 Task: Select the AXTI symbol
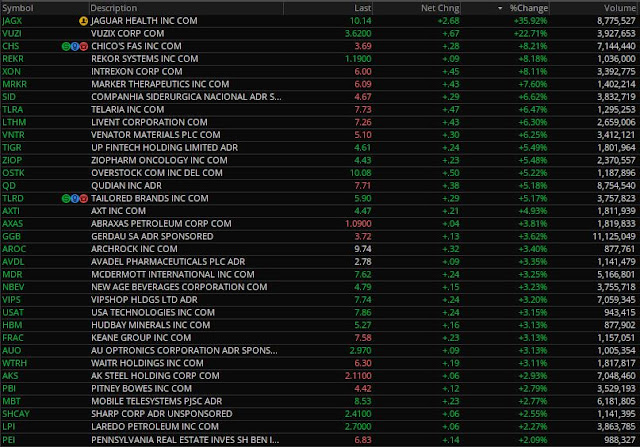click(x=11, y=211)
